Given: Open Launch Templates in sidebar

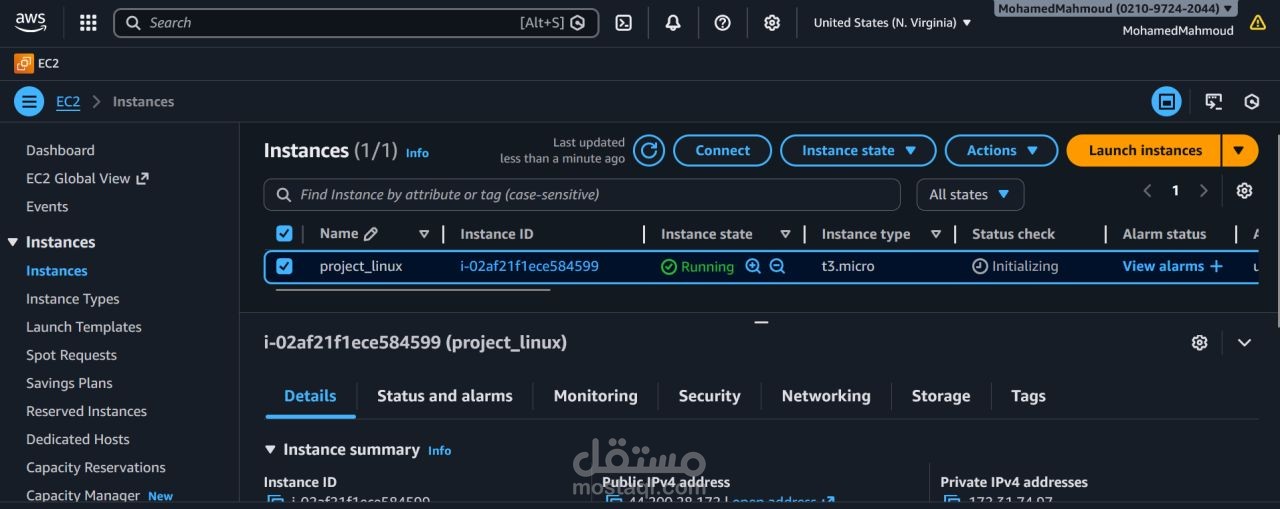Looking at the screenshot, I should pos(84,327).
